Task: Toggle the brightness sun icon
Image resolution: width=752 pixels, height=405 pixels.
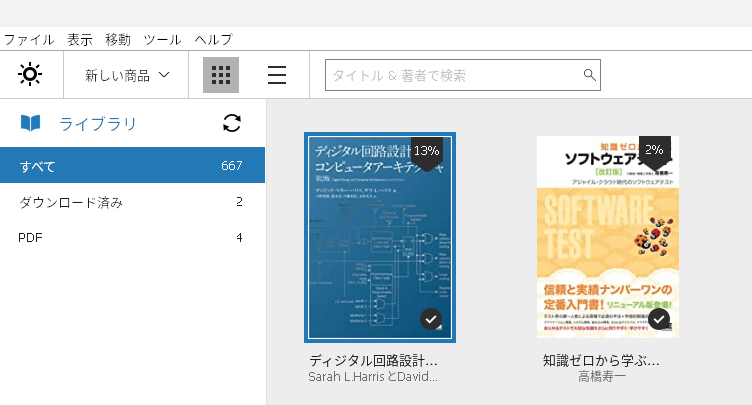Action: pyautogui.click(x=30, y=74)
